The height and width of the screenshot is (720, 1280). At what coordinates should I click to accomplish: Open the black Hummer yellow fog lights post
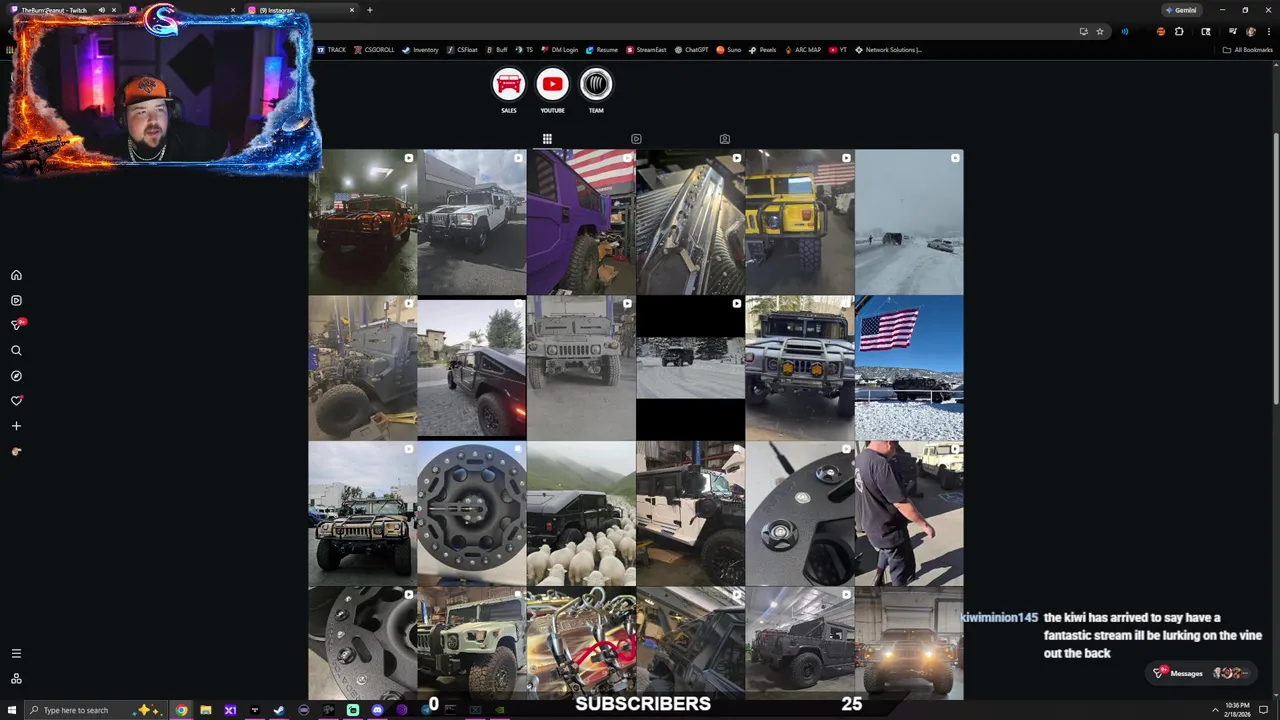(800, 368)
